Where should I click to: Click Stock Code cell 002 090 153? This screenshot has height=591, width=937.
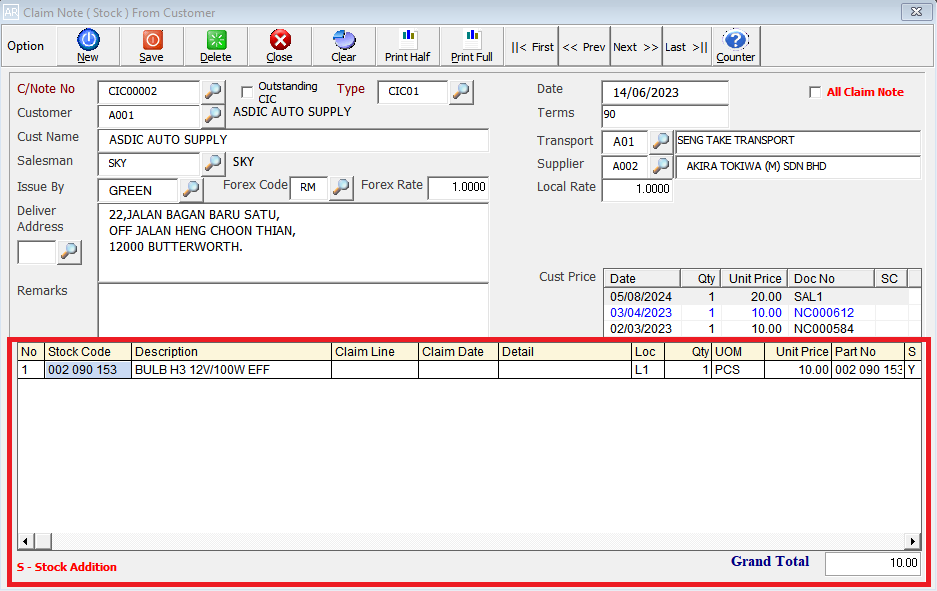coord(88,370)
